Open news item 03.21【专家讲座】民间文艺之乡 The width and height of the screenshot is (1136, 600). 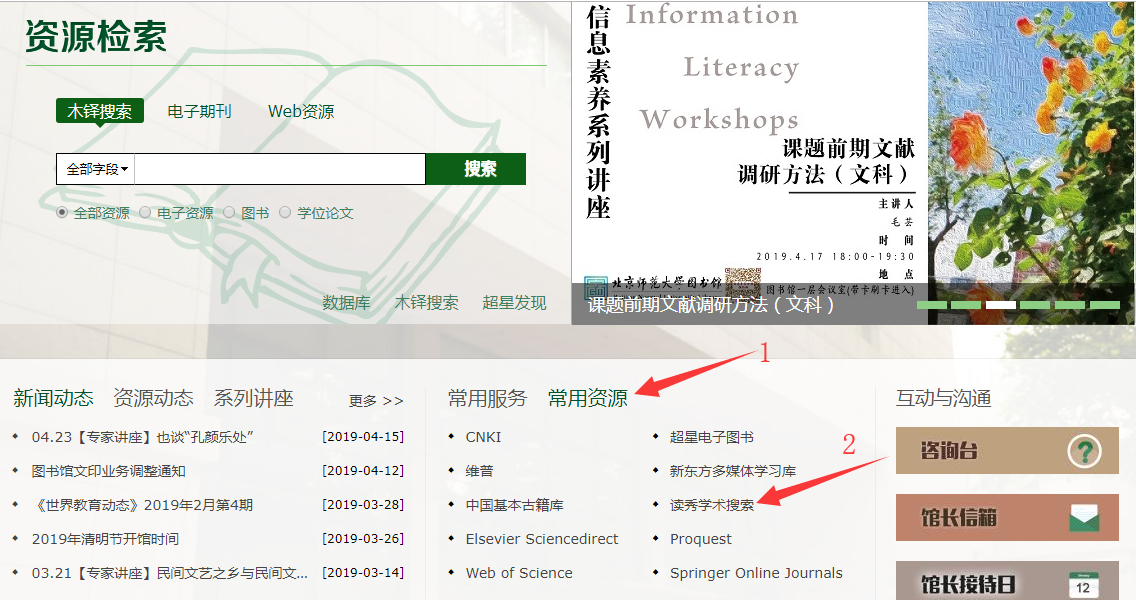(170, 573)
